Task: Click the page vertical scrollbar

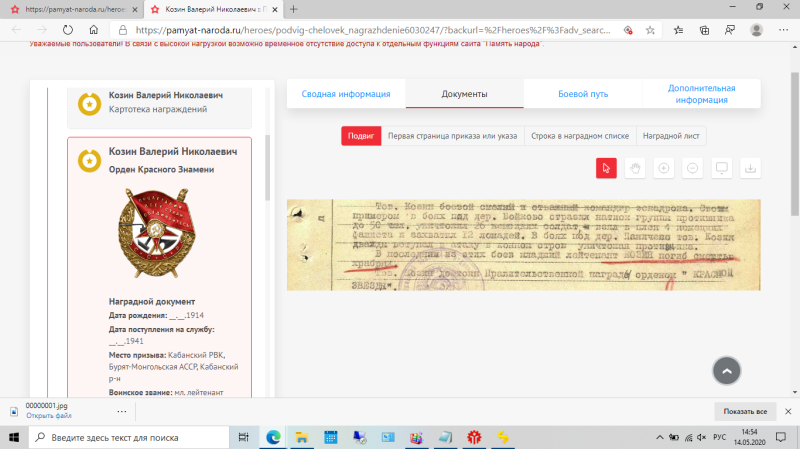Action: coord(795,143)
